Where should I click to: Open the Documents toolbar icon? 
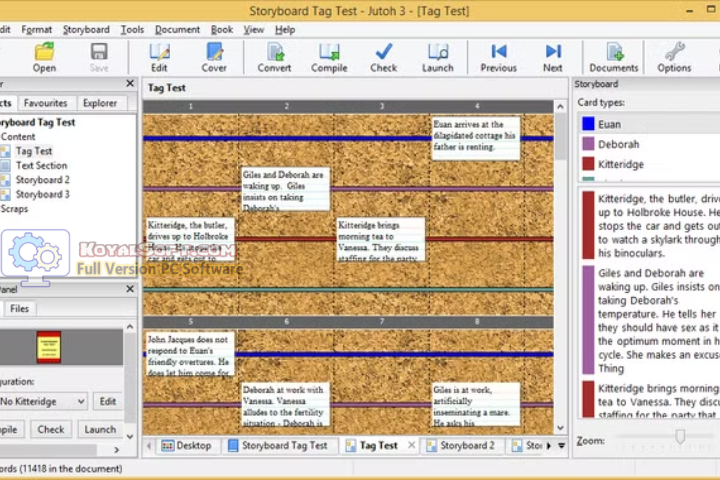tap(613, 57)
